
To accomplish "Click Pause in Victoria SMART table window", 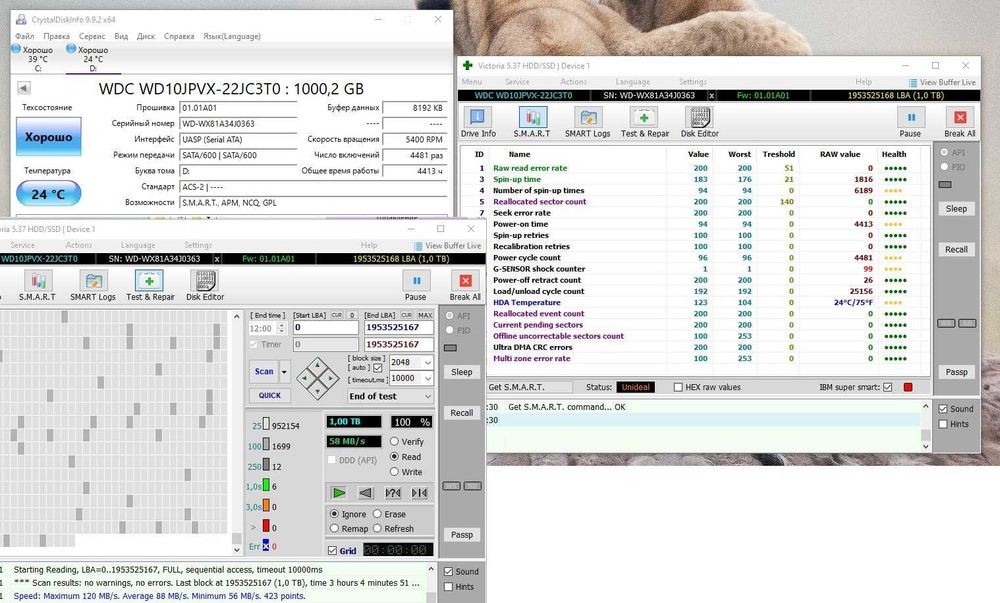I will click(910, 122).
